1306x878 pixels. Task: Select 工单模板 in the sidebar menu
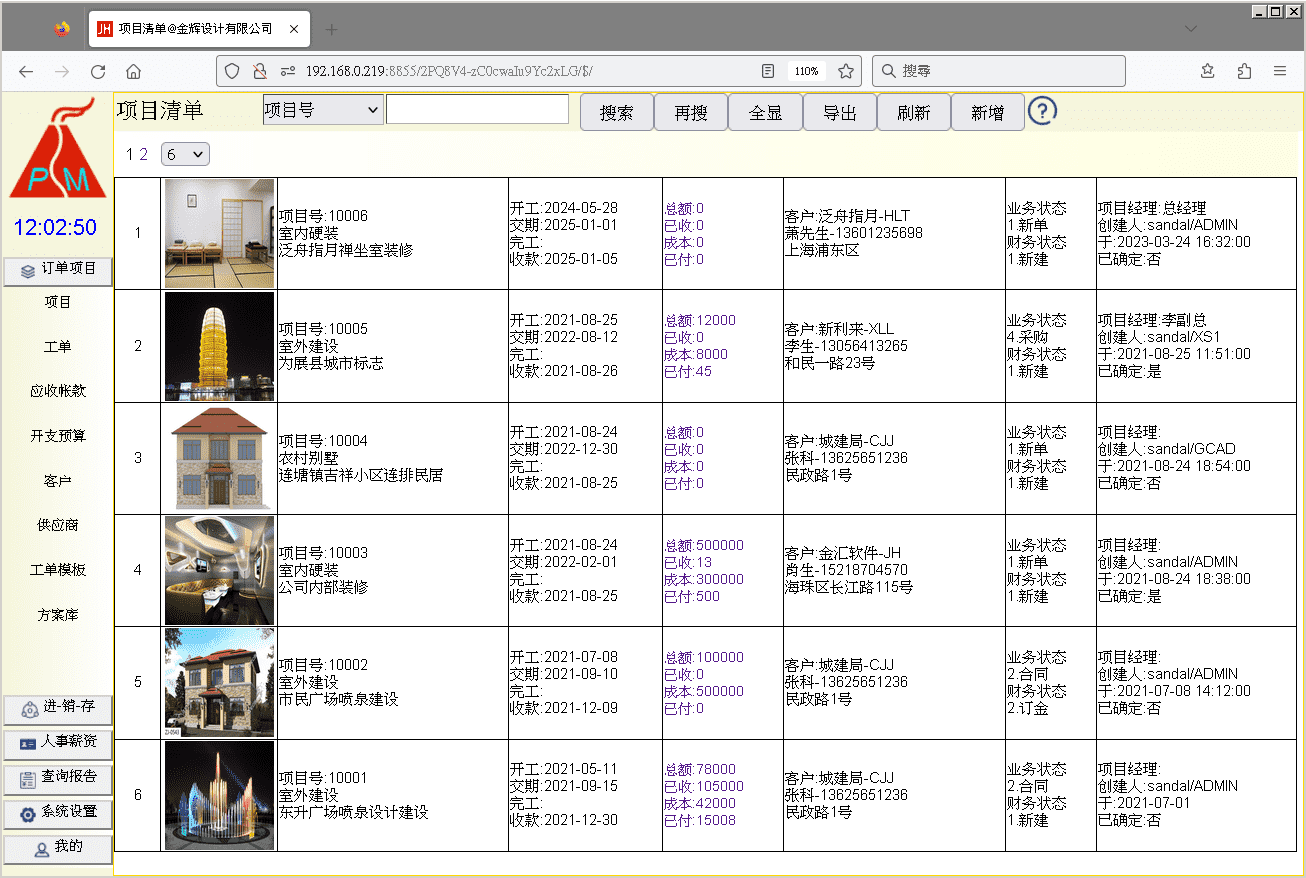(58, 570)
